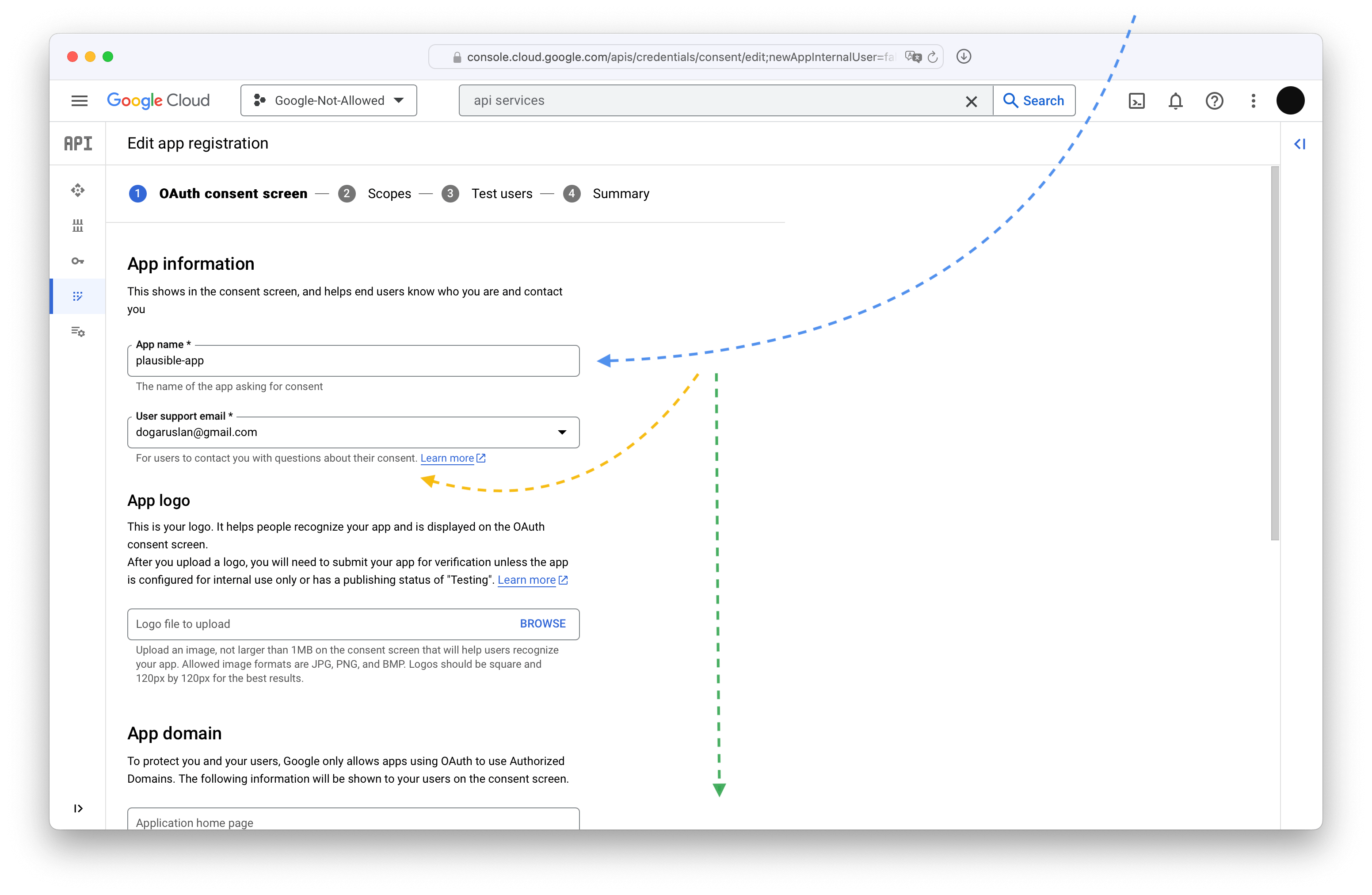The height and width of the screenshot is (895, 1372).
Task: Open Page usage agreements sidebar icon
Action: click(78, 332)
